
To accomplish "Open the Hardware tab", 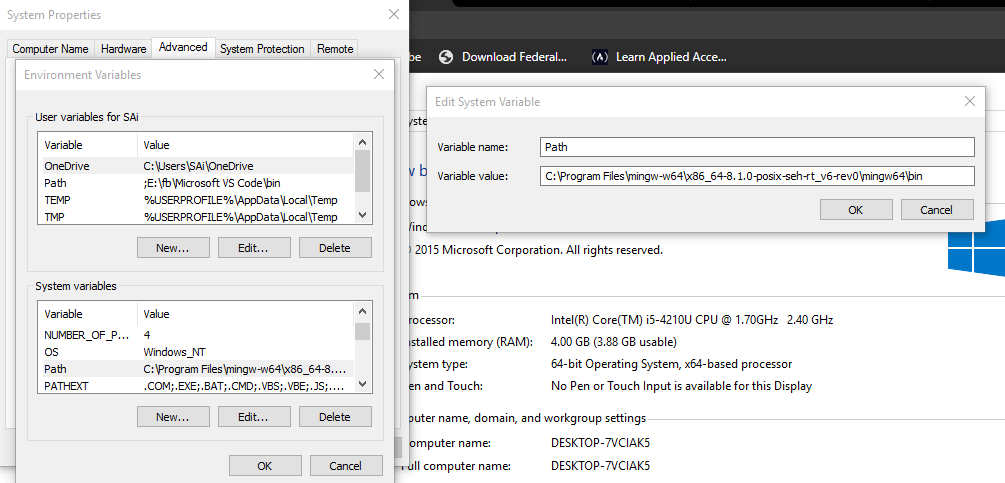I will (x=123, y=49).
